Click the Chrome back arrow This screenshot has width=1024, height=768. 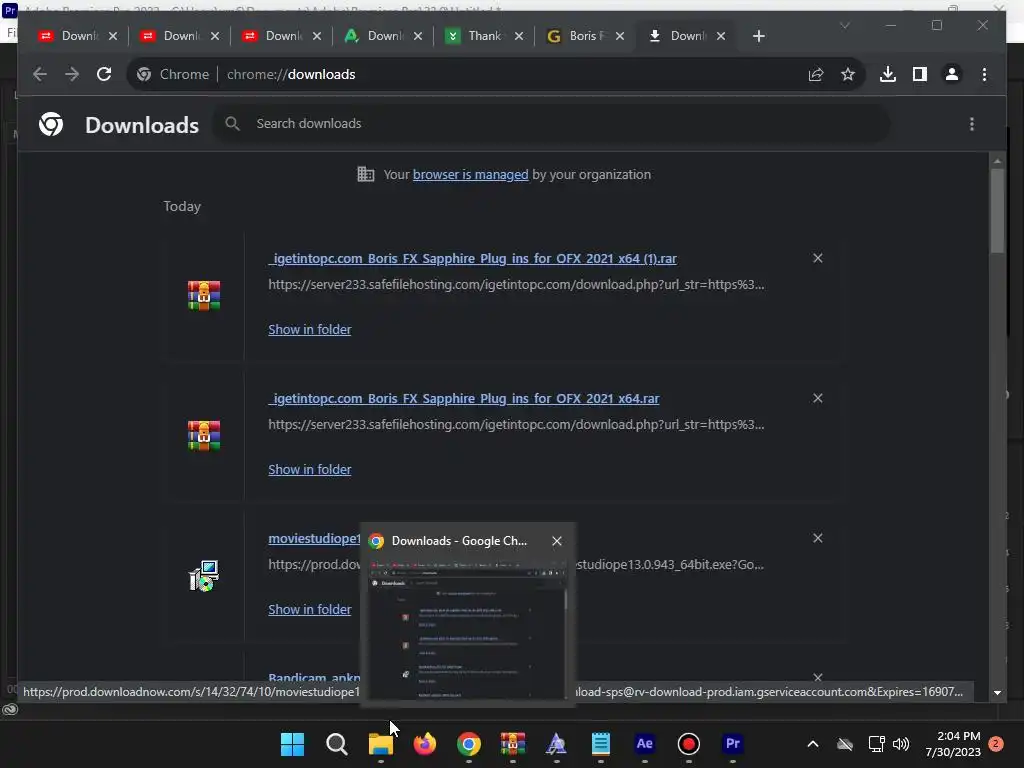click(40, 74)
